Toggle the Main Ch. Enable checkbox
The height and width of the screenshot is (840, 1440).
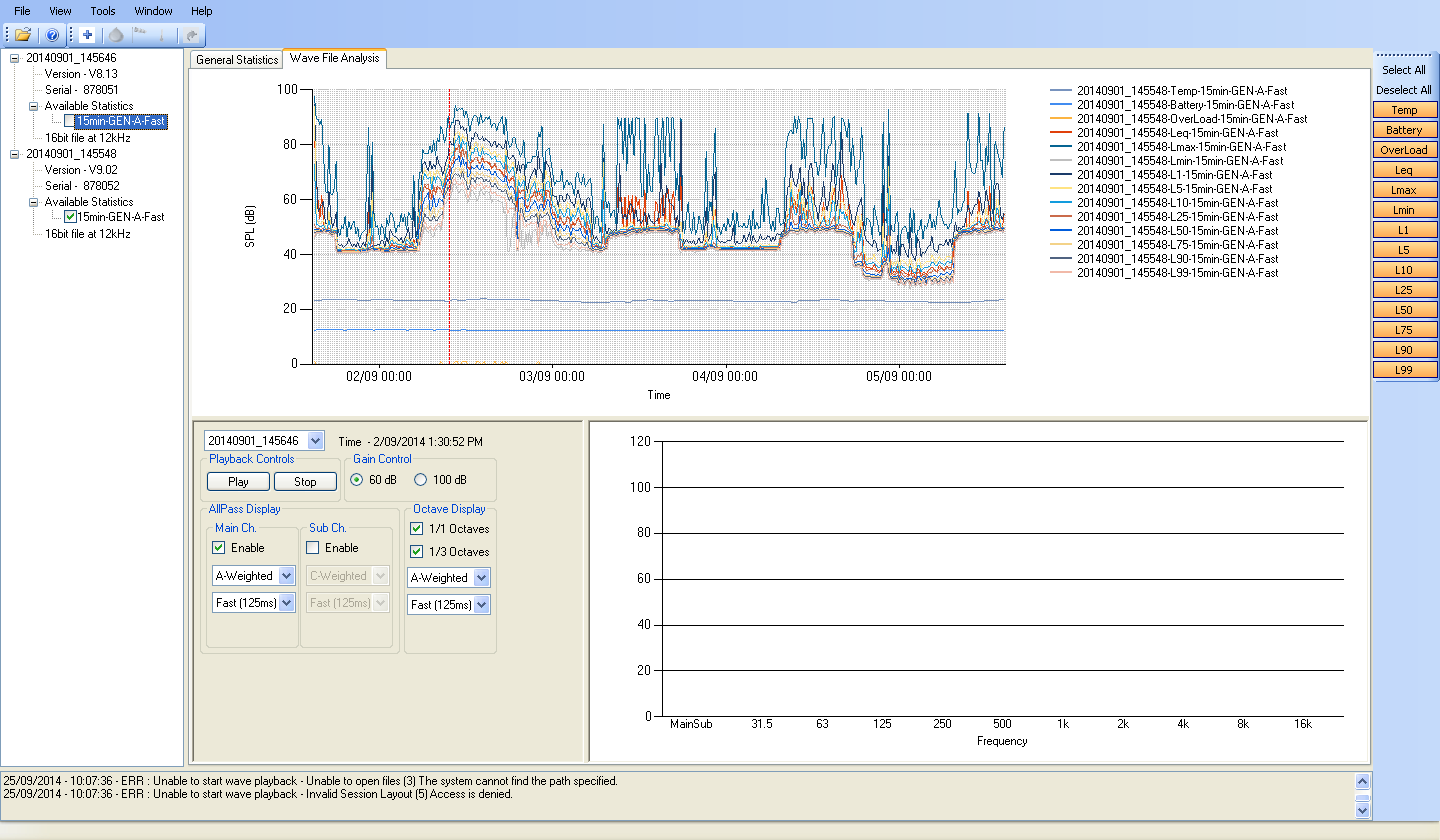[x=219, y=548]
